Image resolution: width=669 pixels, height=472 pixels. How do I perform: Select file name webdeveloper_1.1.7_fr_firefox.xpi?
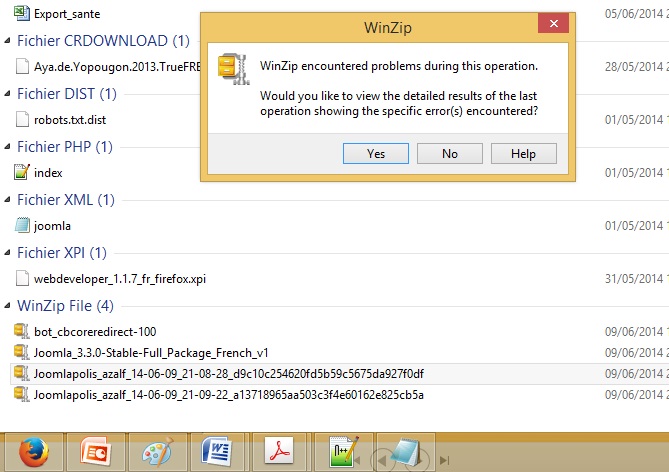pyautogui.click(x=120, y=279)
